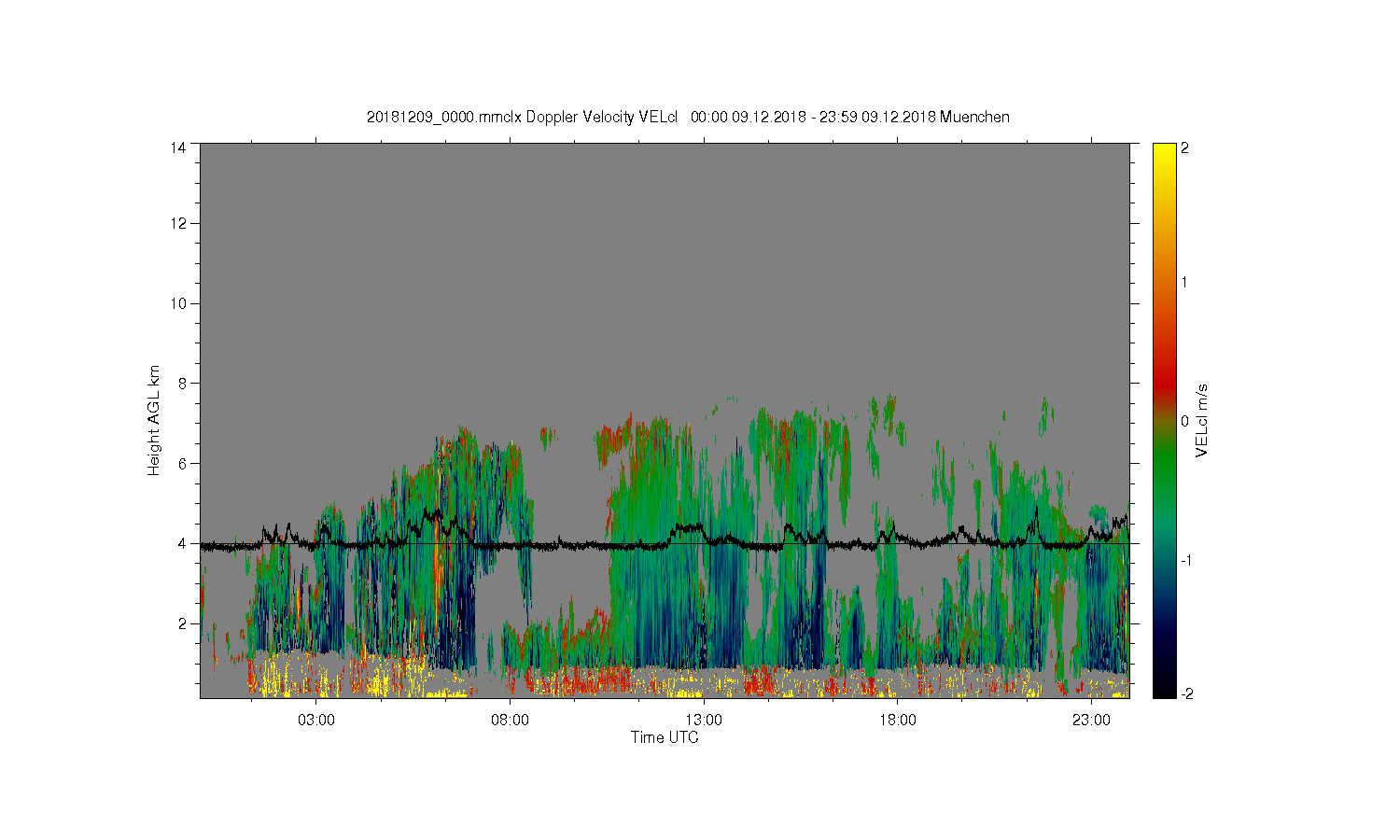Click the colorbar value 0
1400x840 pixels.
pos(1184,421)
